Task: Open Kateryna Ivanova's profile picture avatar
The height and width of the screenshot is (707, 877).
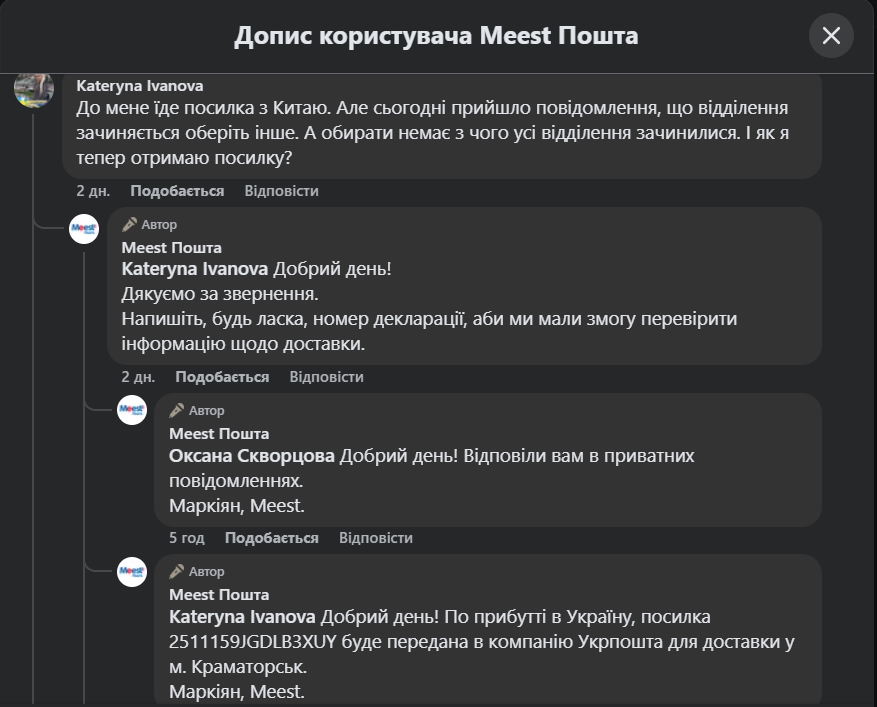Action: coord(34,90)
